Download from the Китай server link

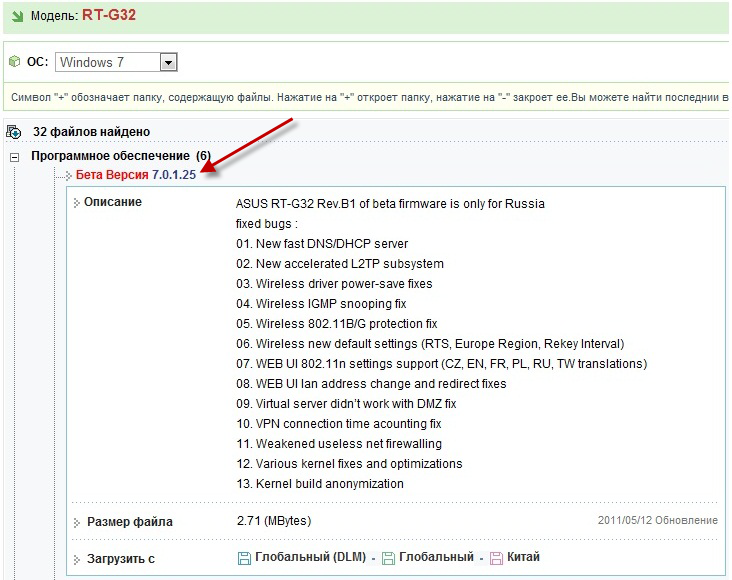tap(524, 557)
